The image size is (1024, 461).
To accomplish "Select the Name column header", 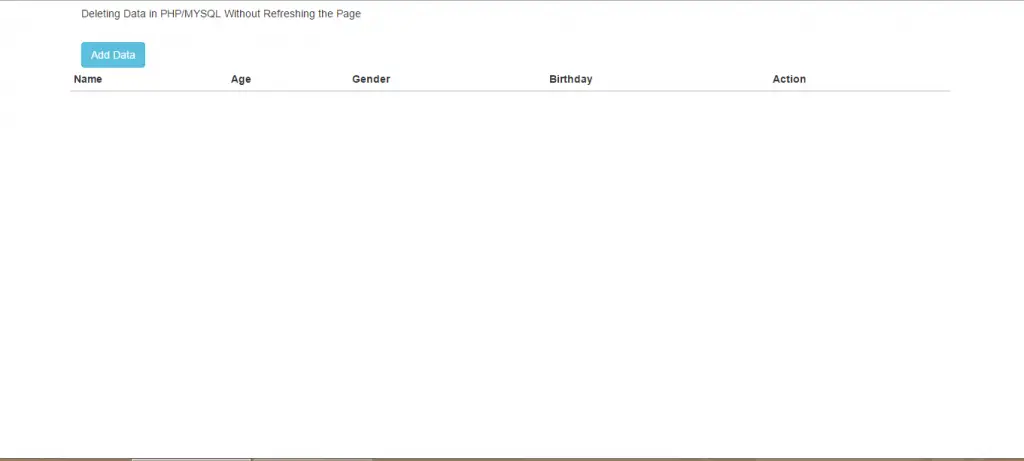I will pyautogui.click(x=88, y=79).
